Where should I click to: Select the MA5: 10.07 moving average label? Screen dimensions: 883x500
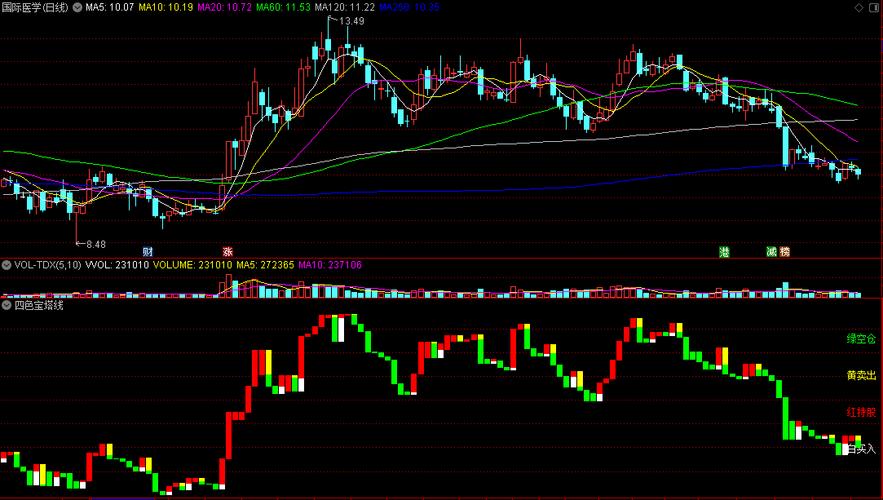pyautogui.click(x=110, y=7)
